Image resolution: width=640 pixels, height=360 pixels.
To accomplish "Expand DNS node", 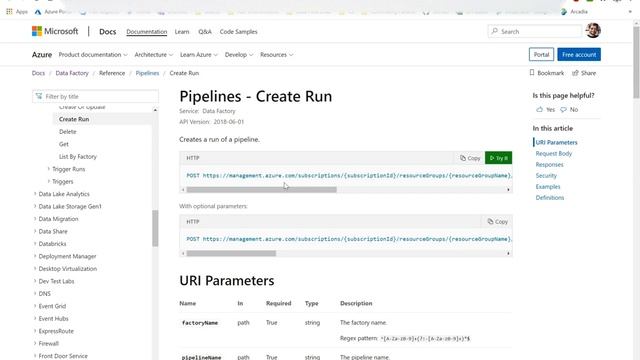I will coord(35,293).
